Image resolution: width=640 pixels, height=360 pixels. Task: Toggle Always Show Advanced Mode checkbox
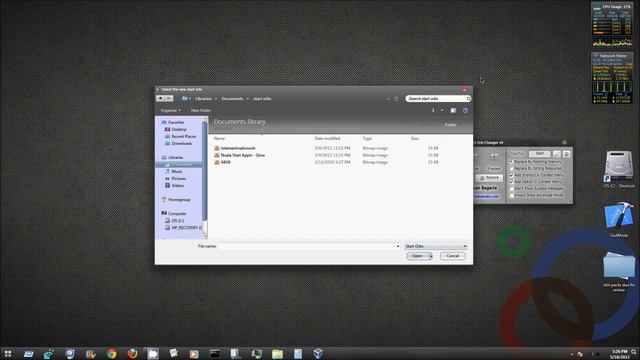[512, 195]
